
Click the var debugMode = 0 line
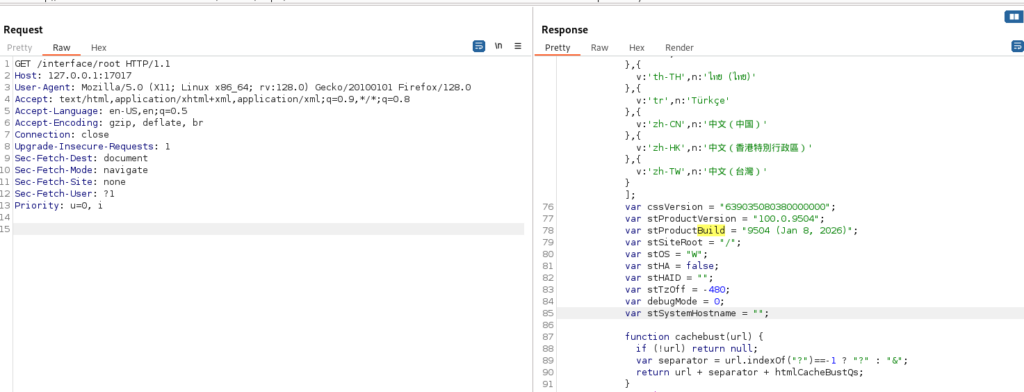(674, 301)
